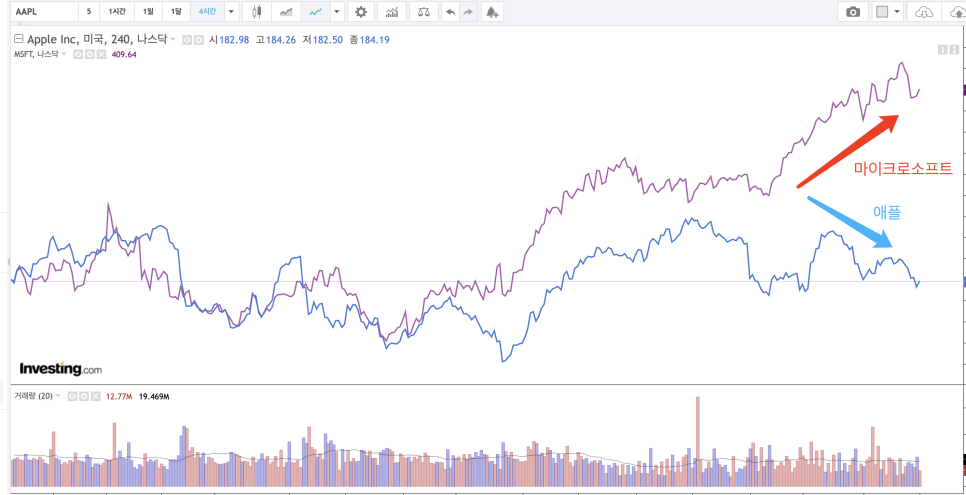Select the 1시간 interval

click(x=116, y=12)
